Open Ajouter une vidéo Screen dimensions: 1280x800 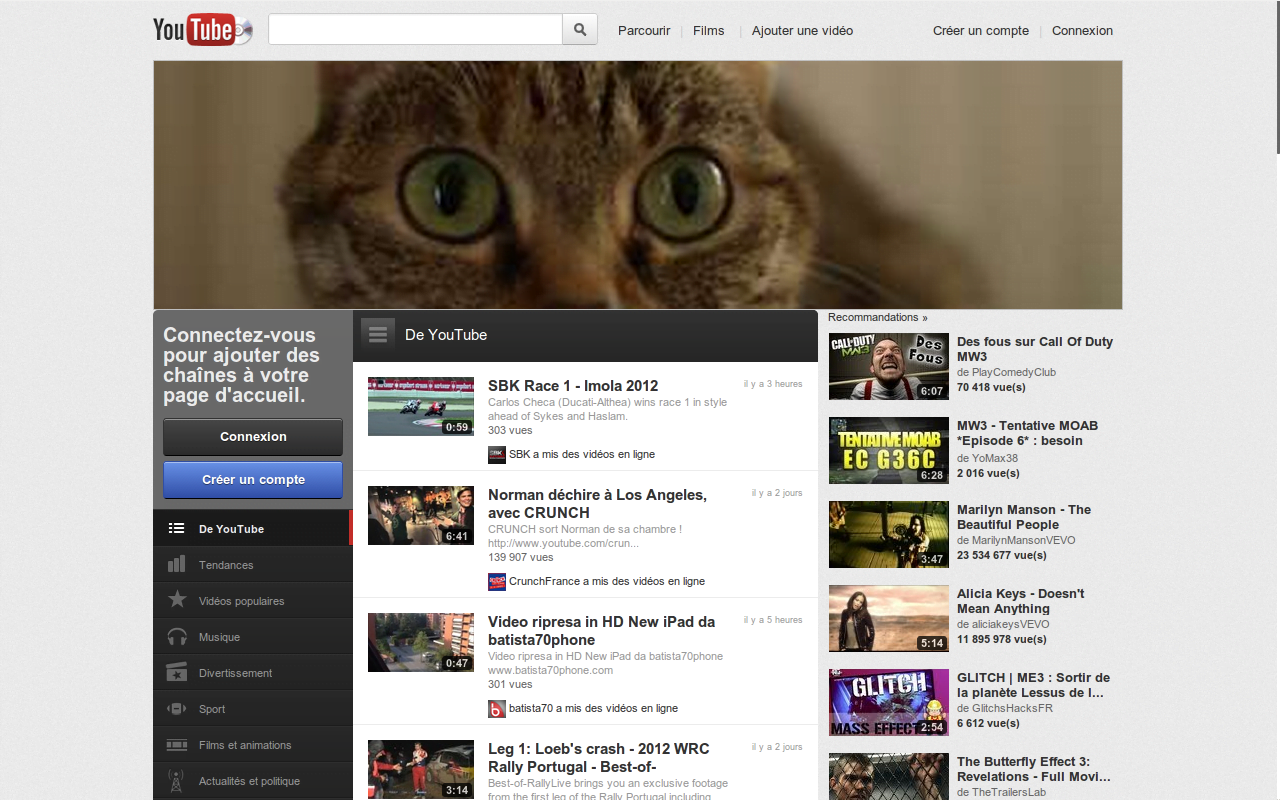(x=803, y=31)
